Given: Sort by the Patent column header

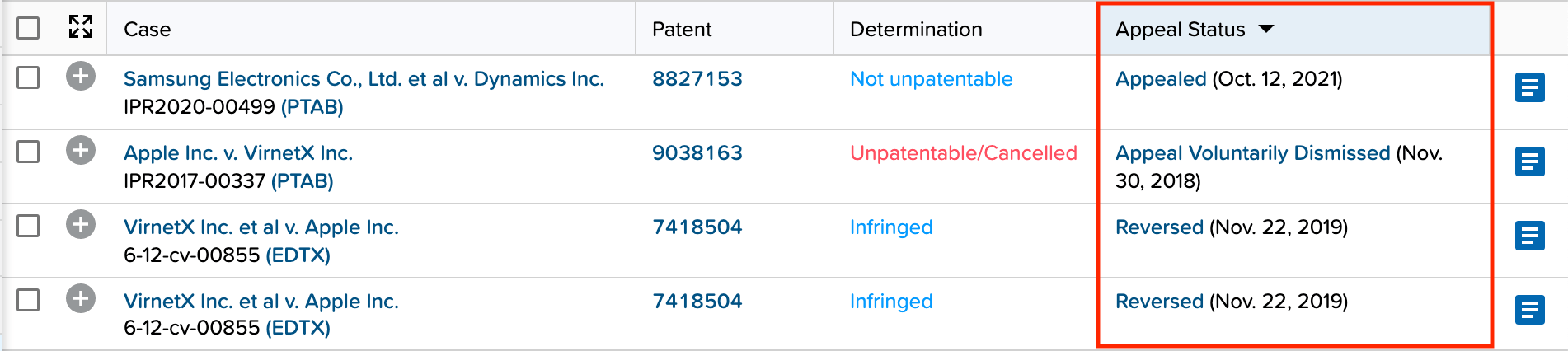Looking at the screenshot, I should tap(682, 30).
